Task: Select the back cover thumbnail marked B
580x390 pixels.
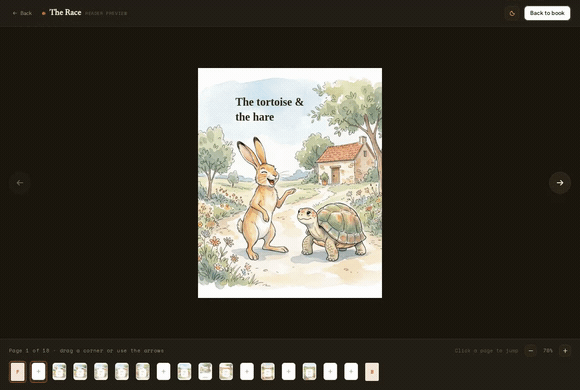Action: coord(372,371)
